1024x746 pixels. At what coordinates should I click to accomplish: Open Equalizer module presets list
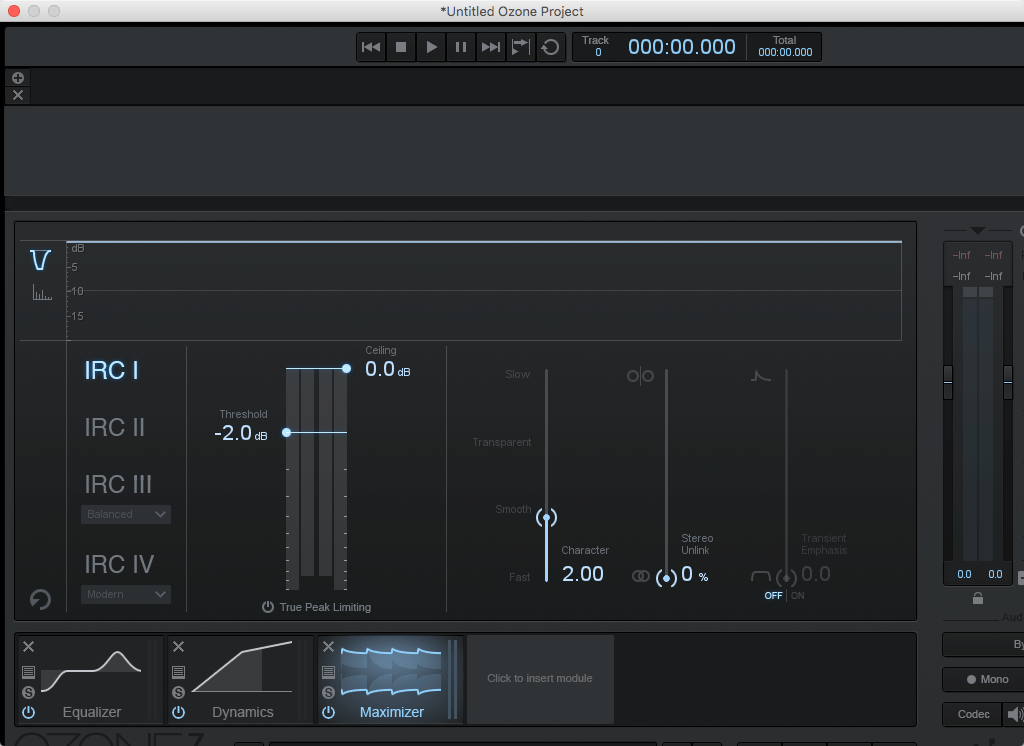pos(28,672)
